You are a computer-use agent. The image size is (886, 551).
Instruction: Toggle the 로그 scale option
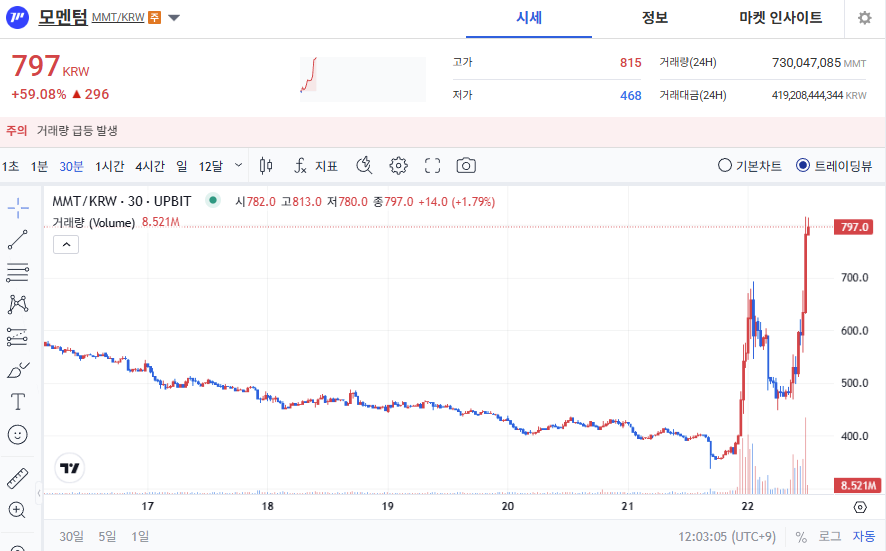tap(830, 537)
